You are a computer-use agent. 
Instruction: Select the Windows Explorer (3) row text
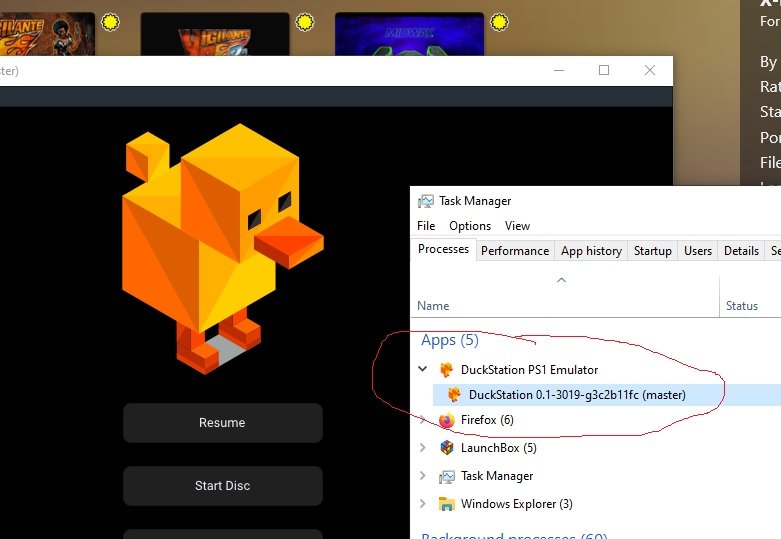[x=517, y=504]
